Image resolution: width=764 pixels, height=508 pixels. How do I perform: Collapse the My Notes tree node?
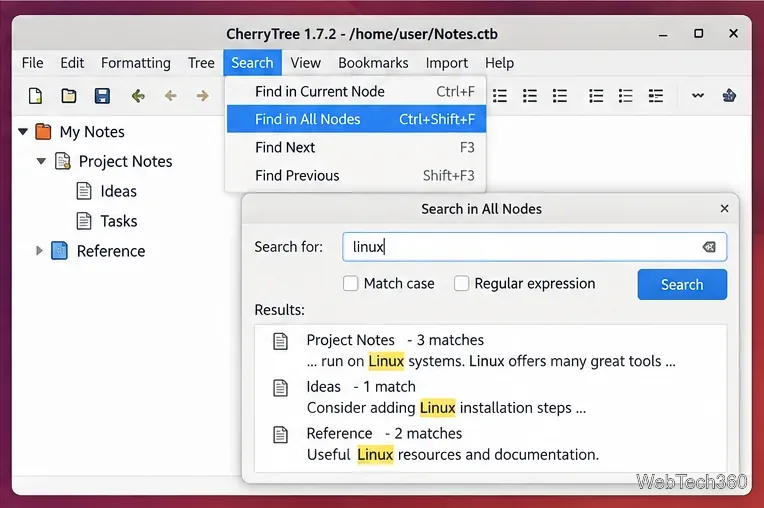[23, 132]
